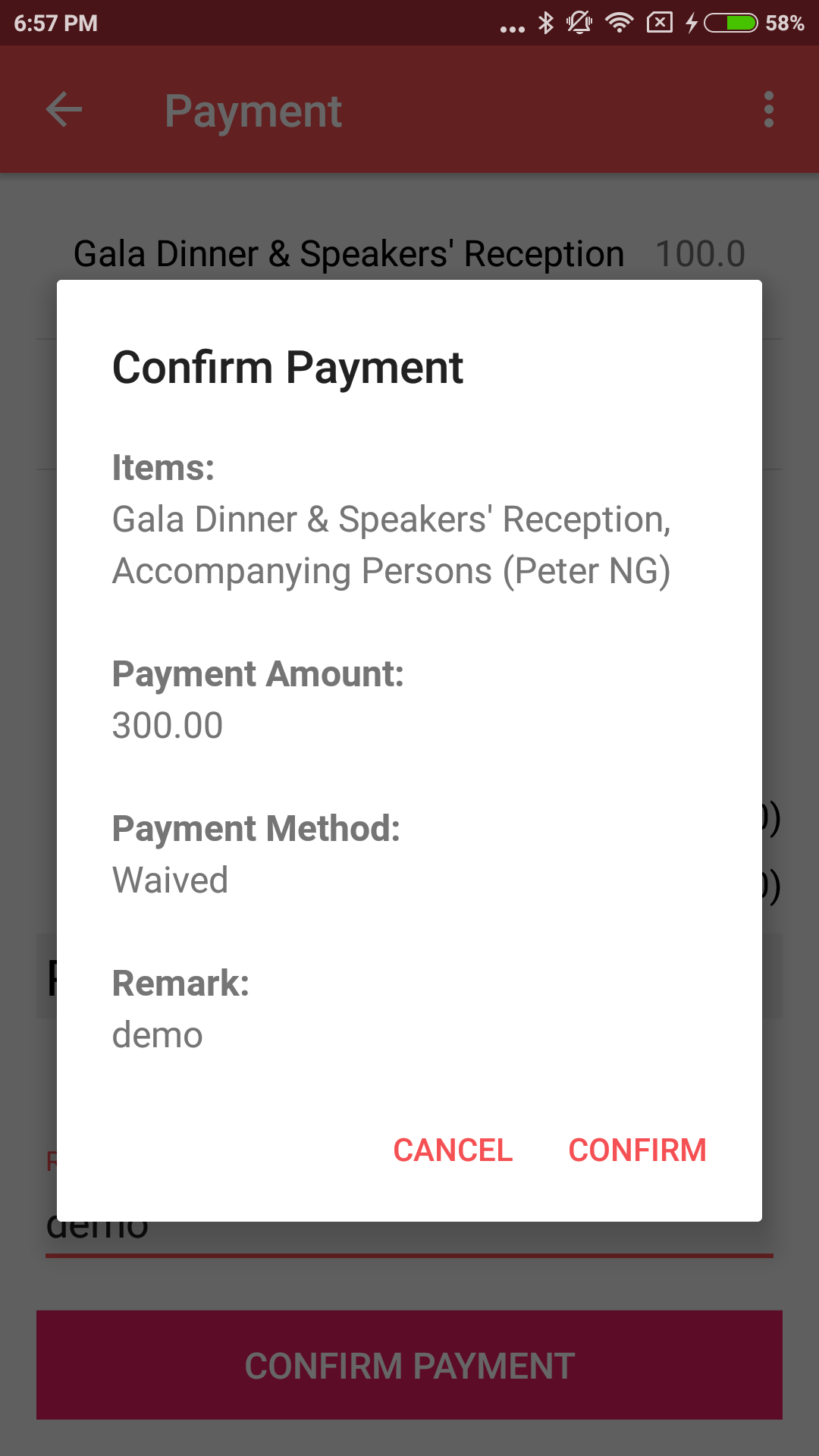The image size is (819, 1456).
Task: Tap the back arrow in the header
Action: [64, 111]
